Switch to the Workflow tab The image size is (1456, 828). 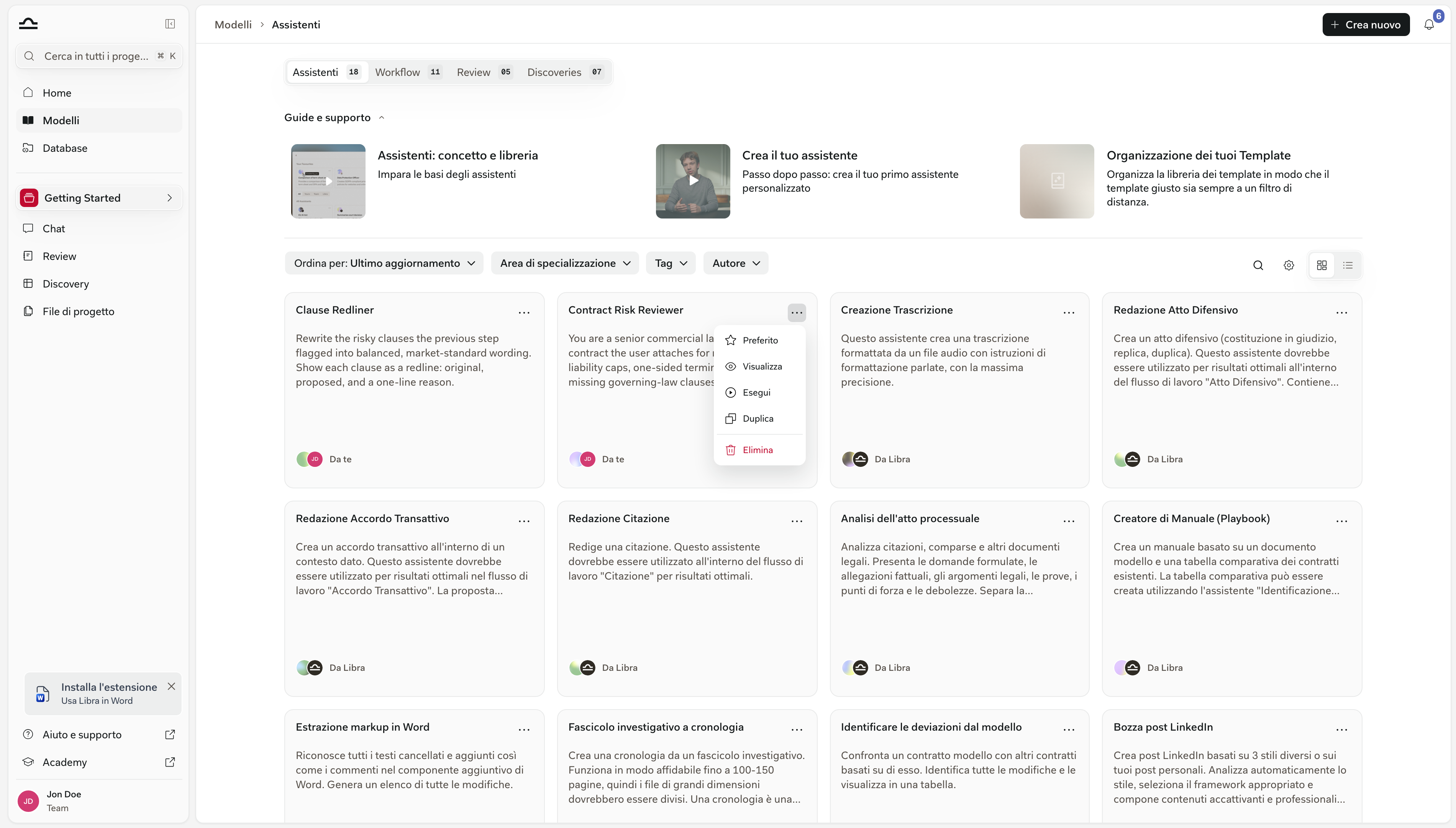tap(408, 72)
